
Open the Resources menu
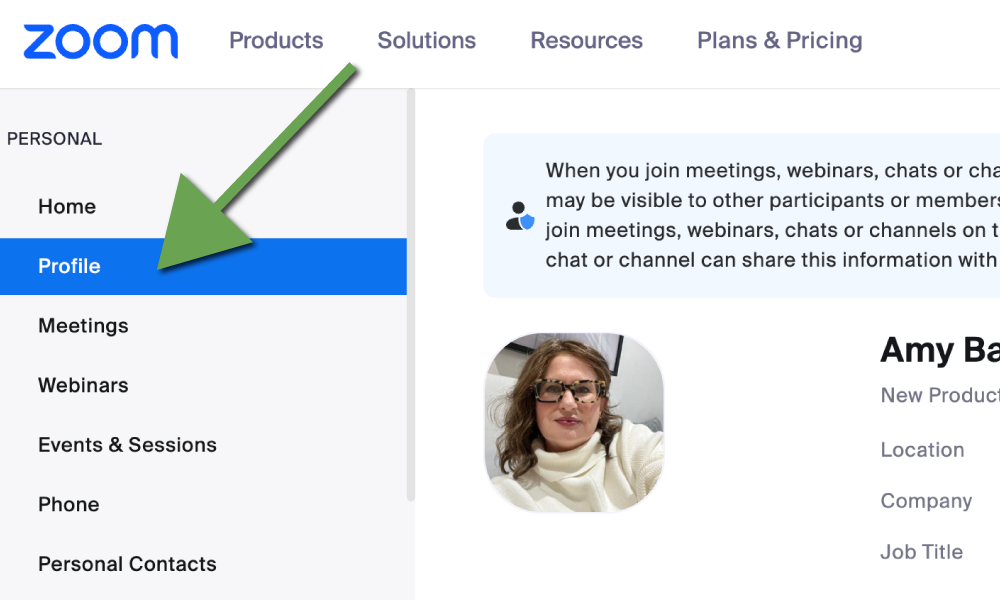click(587, 40)
